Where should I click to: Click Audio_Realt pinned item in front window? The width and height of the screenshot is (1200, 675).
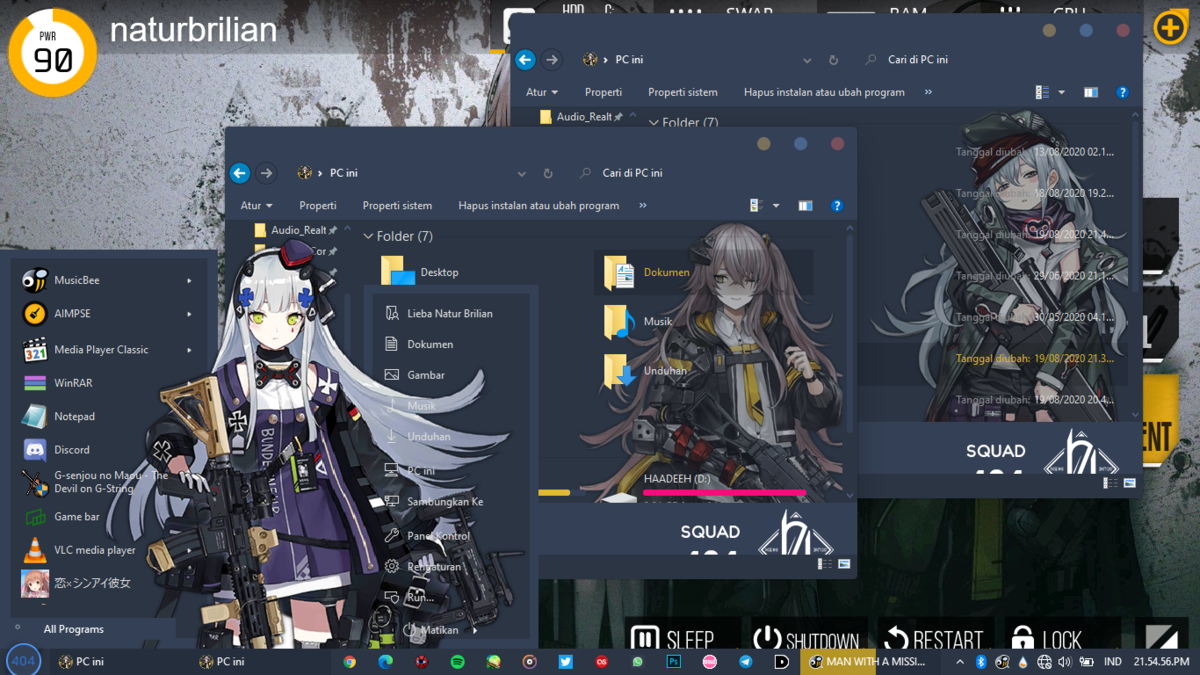pyautogui.click(x=296, y=230)
